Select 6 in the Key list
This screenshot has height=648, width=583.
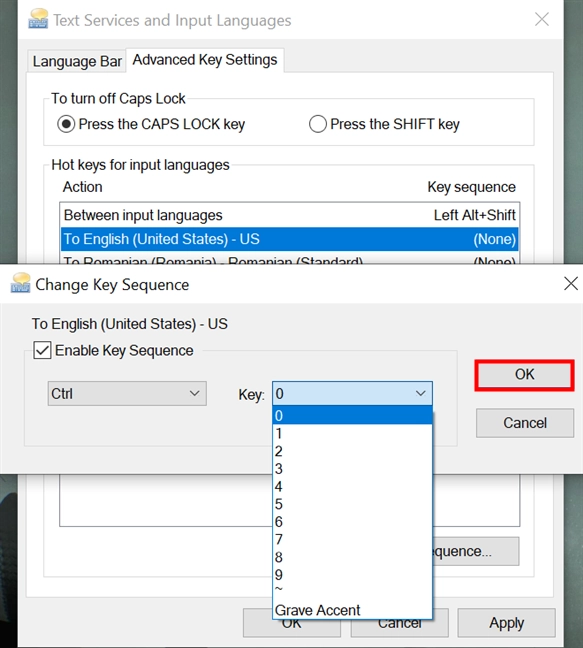tap(352, 522)
